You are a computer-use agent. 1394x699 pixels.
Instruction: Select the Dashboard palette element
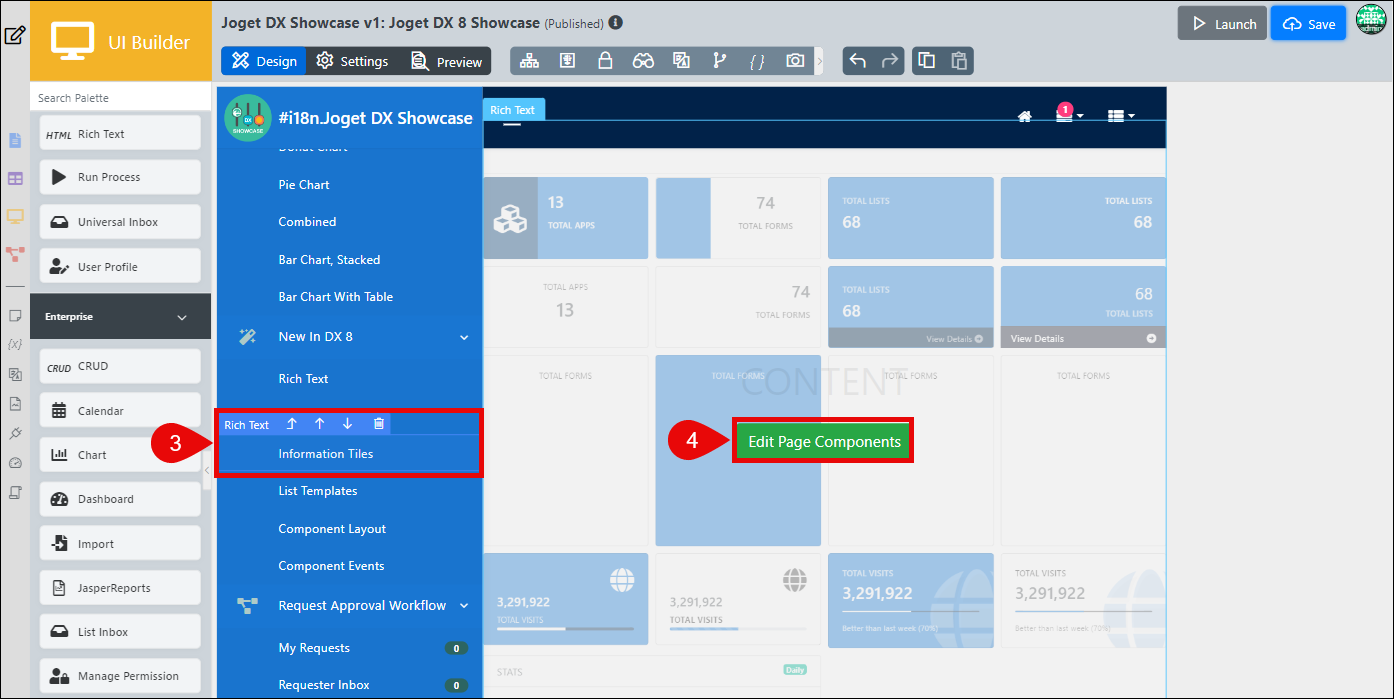coord(120,499)
